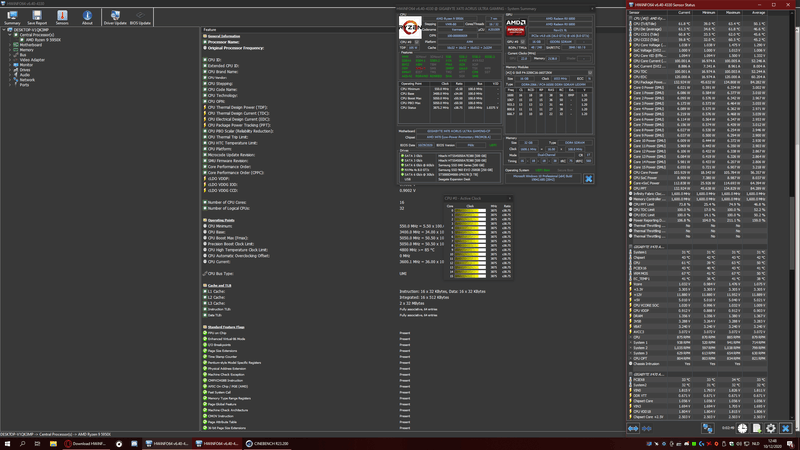Expand the Motherboard tree node
Image resolution: width=800 pixels, height=450 pixels.
pos(10,45)
